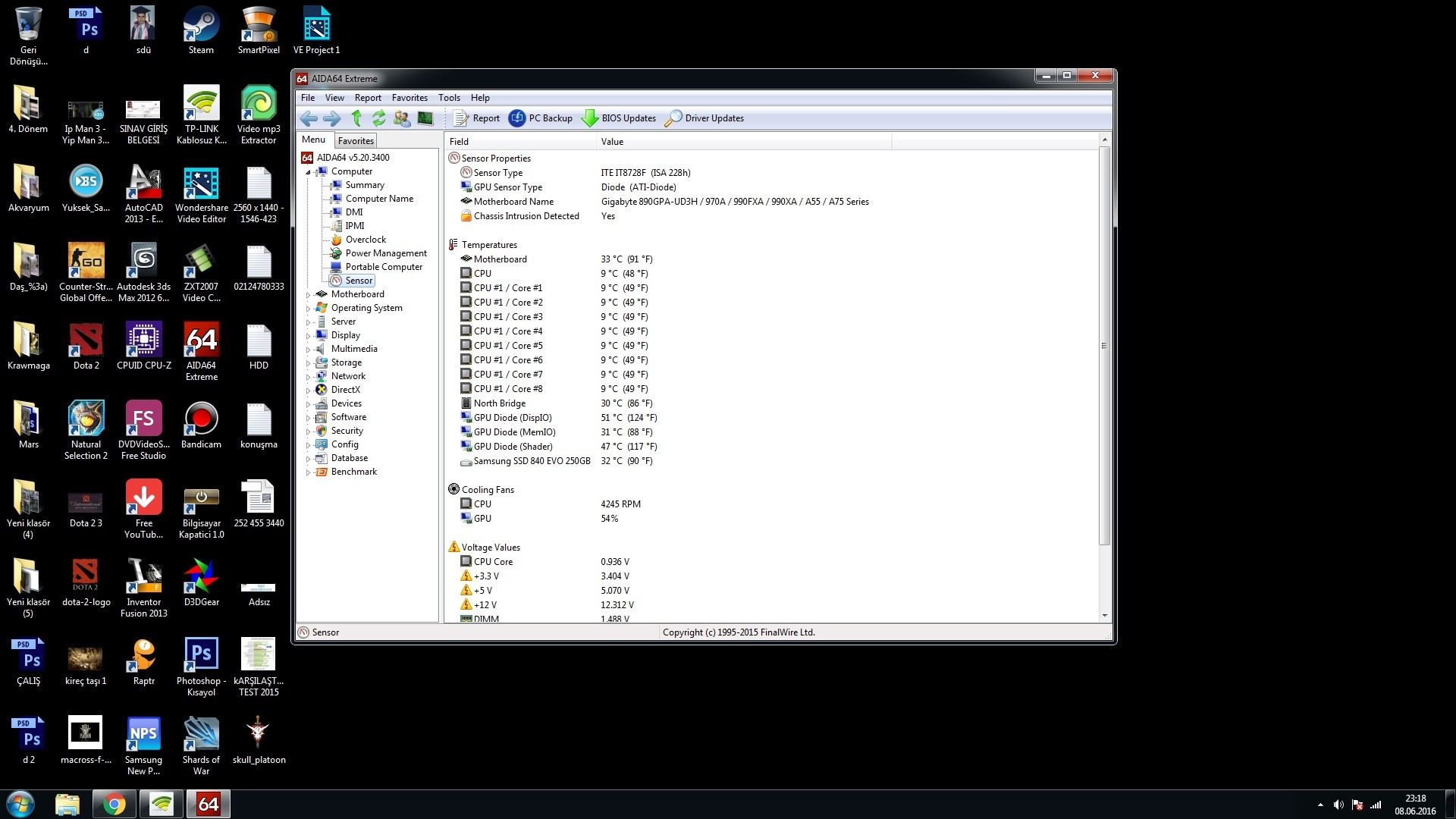Expand the Motherboard tree node
The height and width of the screenshot is (819, 1456).
tap(309, 295)
